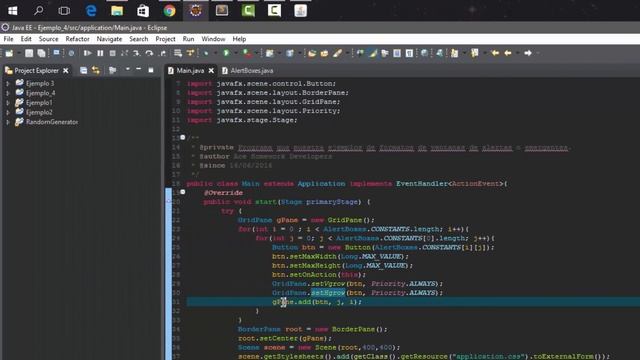Image resolution: width=640 pixels, height=360 pixels.
Task: Open the Run button dropdown arrow
Action: 235,53
